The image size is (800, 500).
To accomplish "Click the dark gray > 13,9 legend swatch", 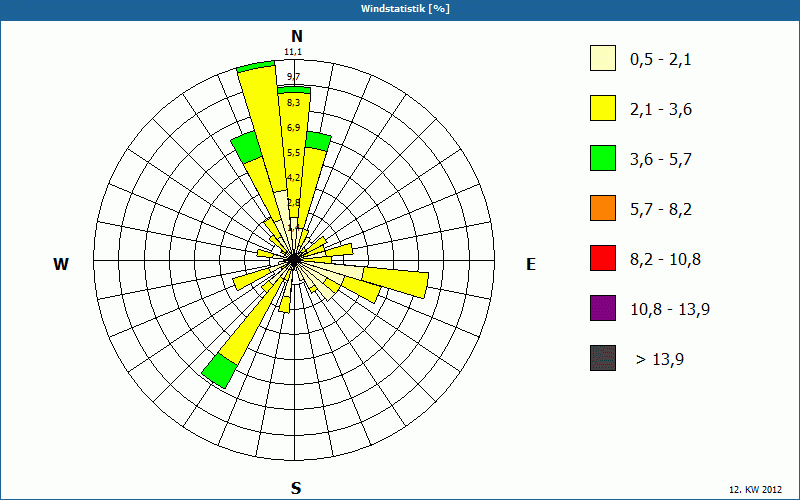I will pos(603,358).
